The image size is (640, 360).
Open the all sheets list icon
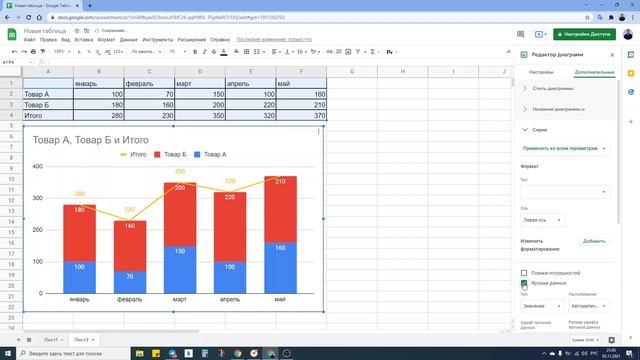(x=29, y=340)
